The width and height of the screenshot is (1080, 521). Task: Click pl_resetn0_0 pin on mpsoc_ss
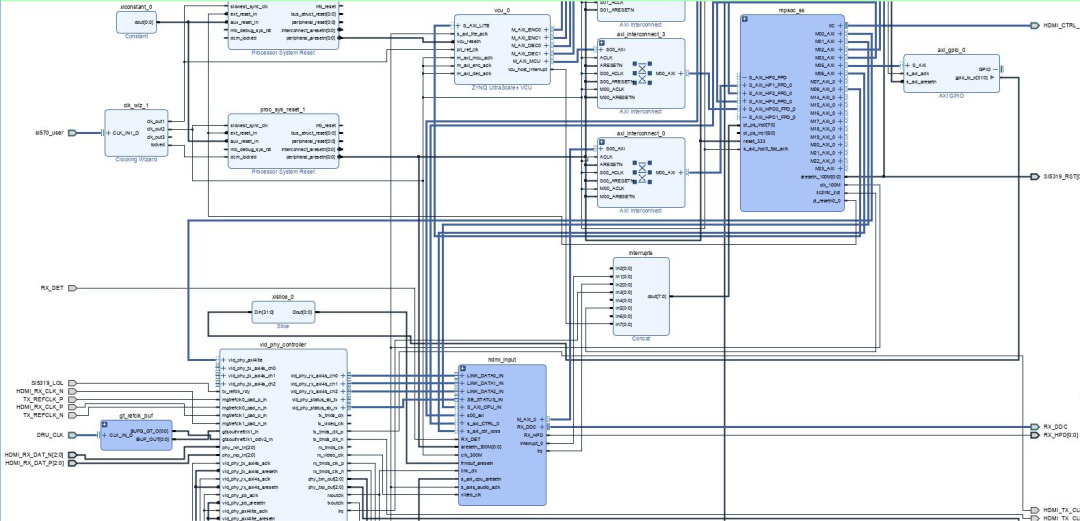[829, 201]
